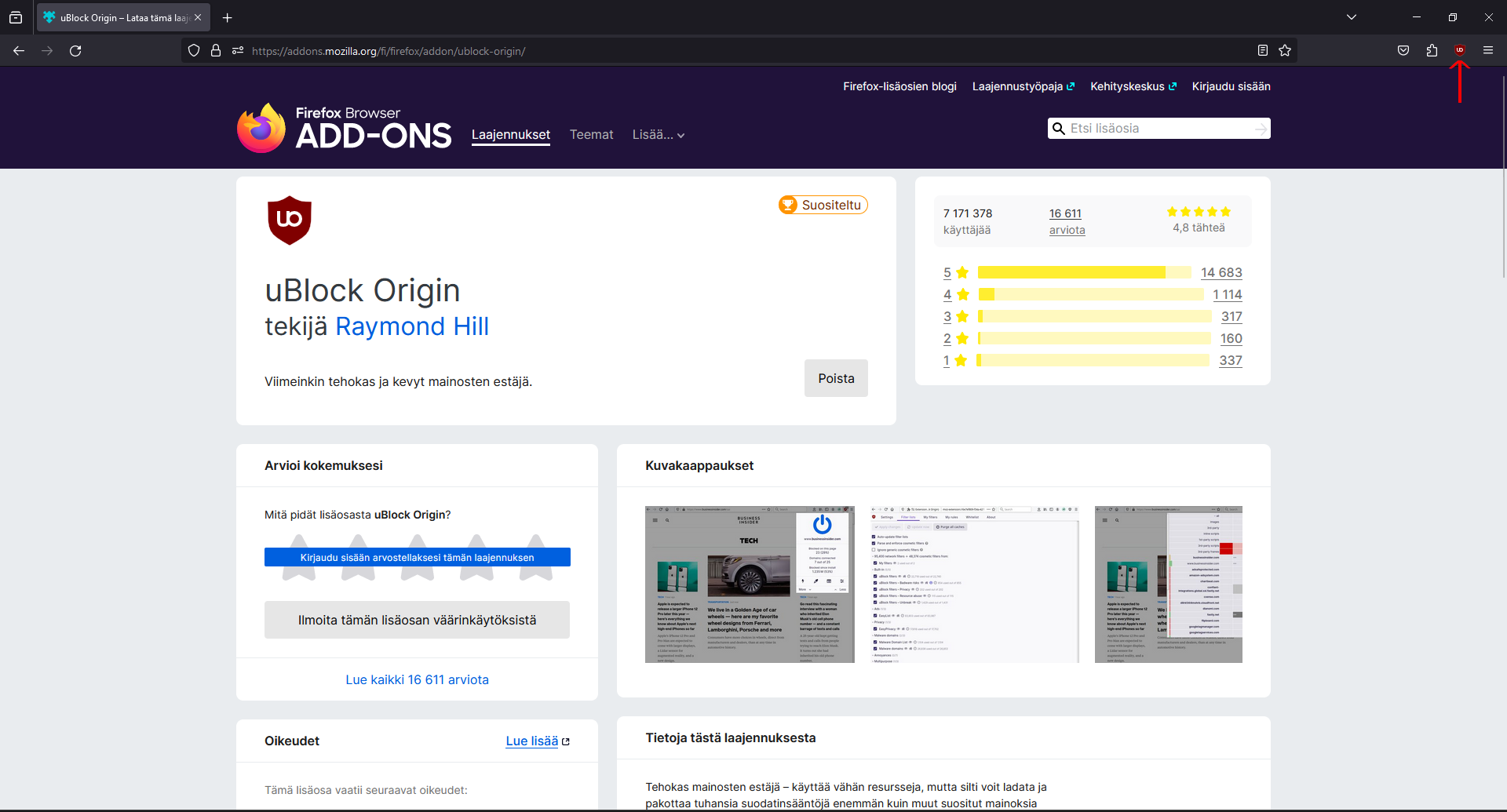The height and width of the screenshot is (812, 1507).
Task: Close the uBlock Origin browser tab
Action: coord(198,17)
